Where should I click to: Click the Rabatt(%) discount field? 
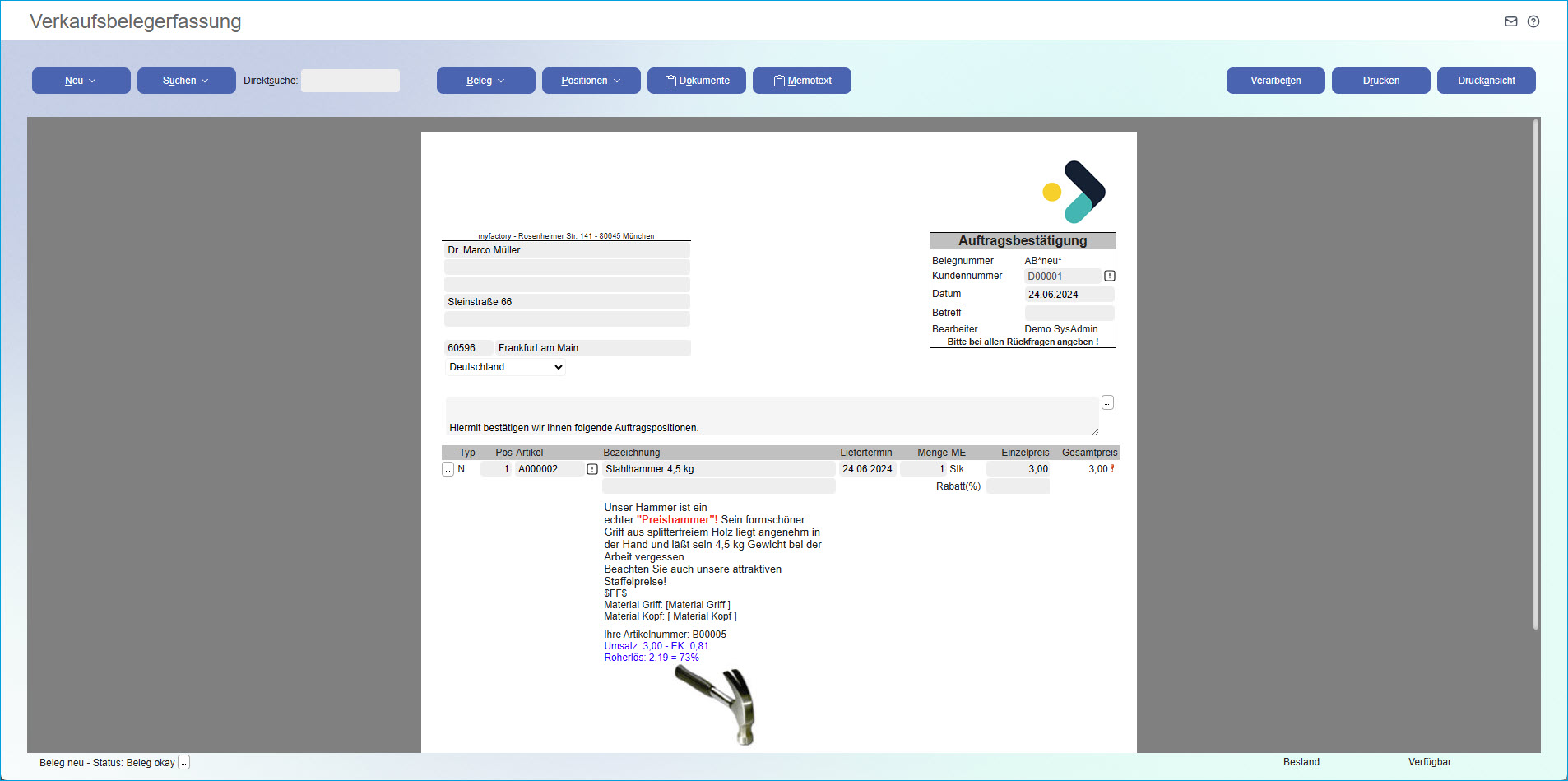pyautogui.click(x=1018, y=486)
